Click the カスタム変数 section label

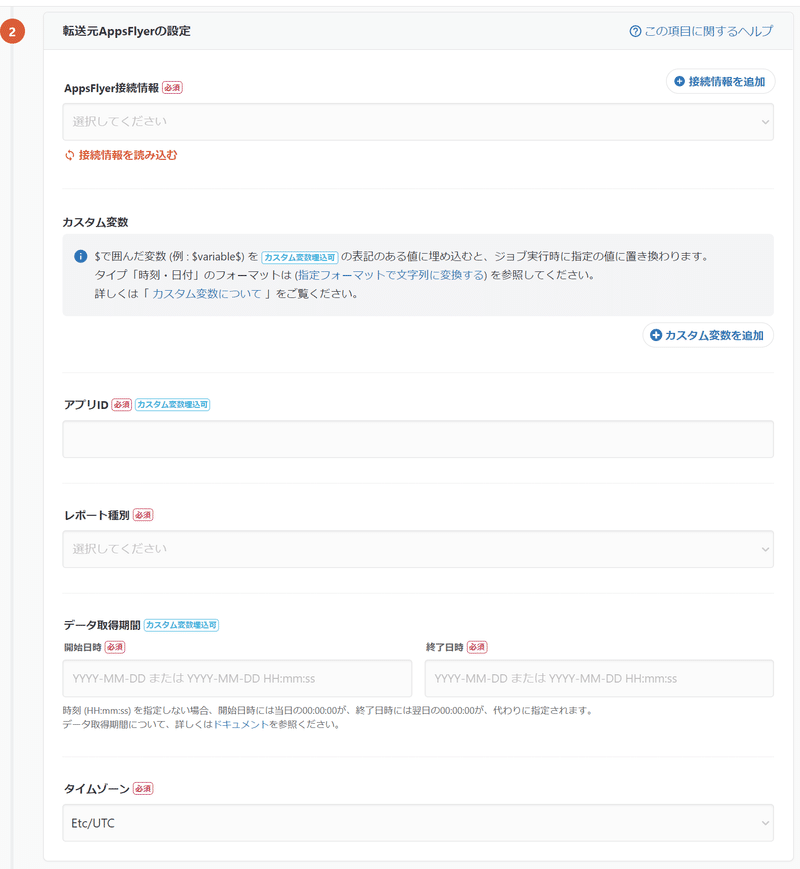click(x=95, y=222)
